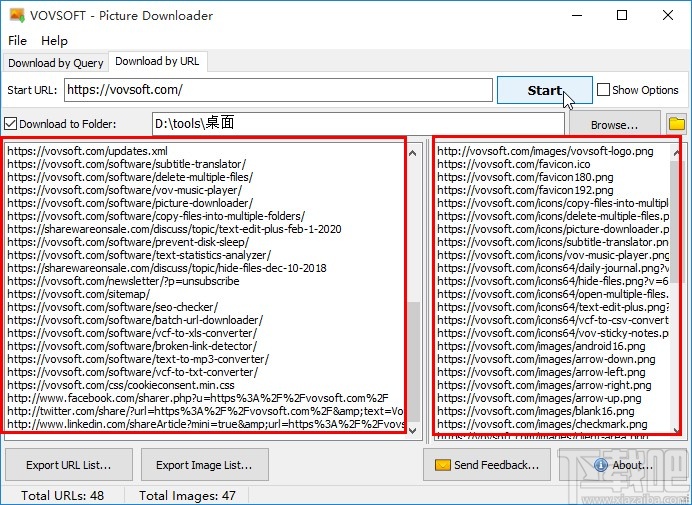Select the text-statistics-analyzer URL line

[139, 255]
